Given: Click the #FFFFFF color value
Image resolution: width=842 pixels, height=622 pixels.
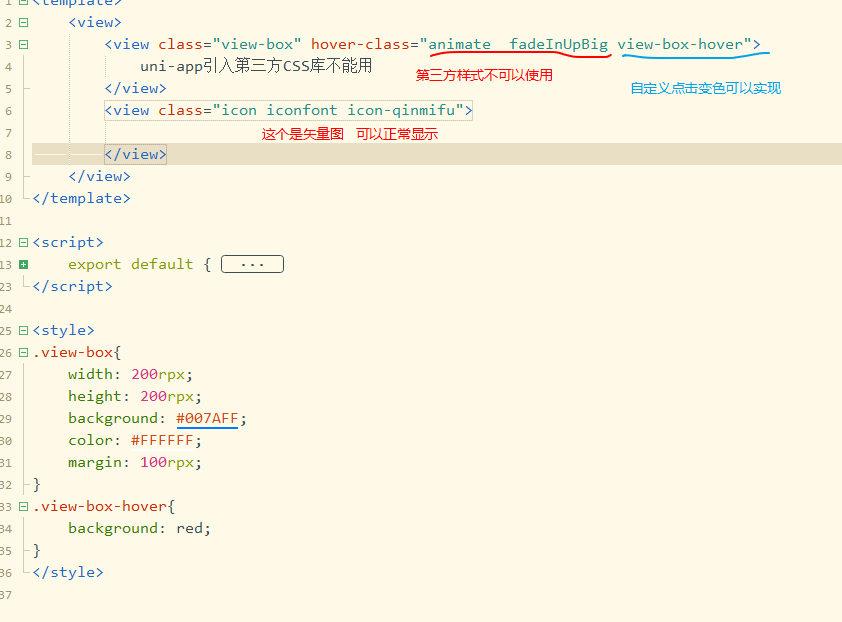Looking at the screenshot, I should [162, 440].
